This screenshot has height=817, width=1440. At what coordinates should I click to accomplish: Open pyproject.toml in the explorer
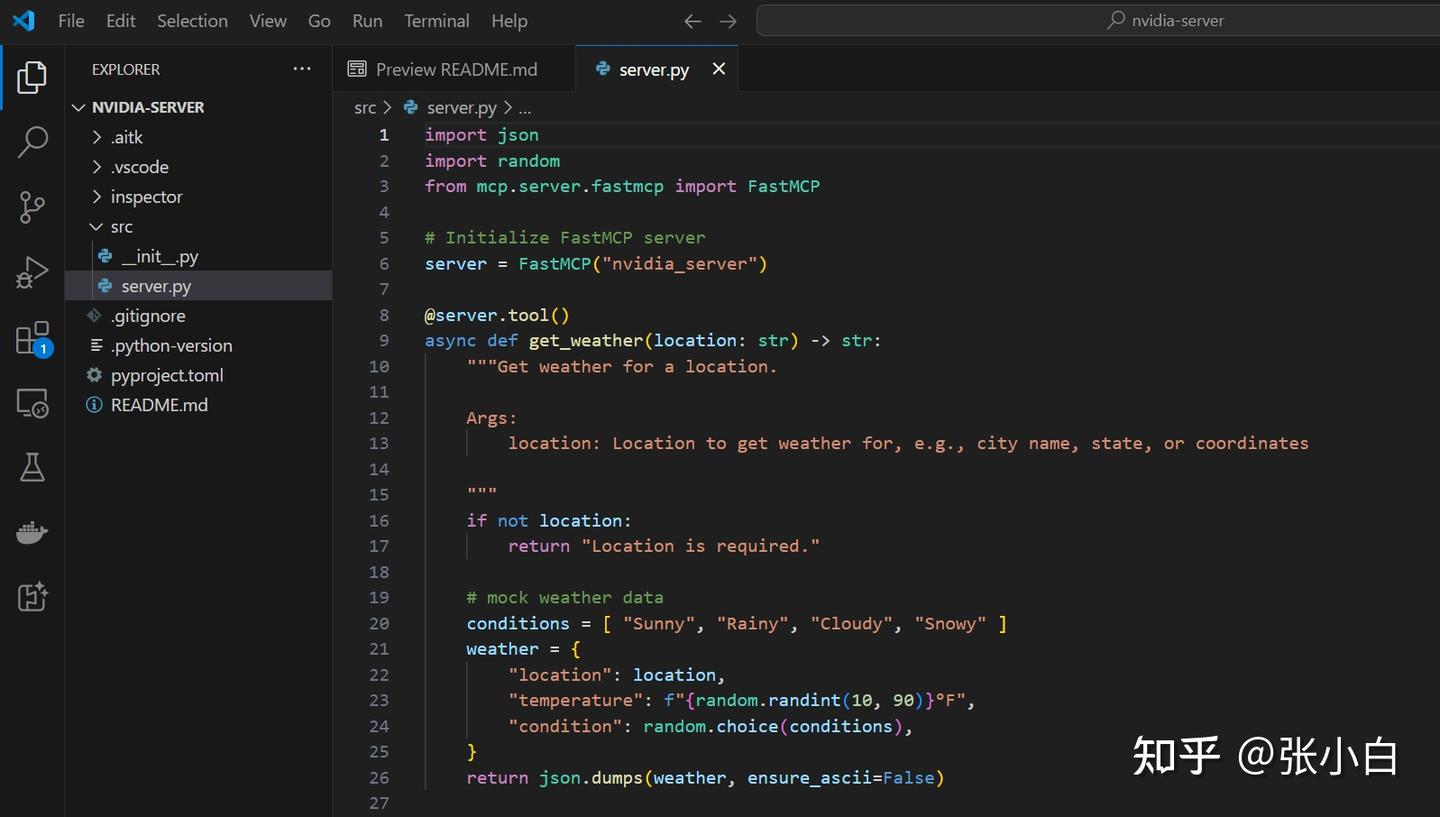(167, 375)
